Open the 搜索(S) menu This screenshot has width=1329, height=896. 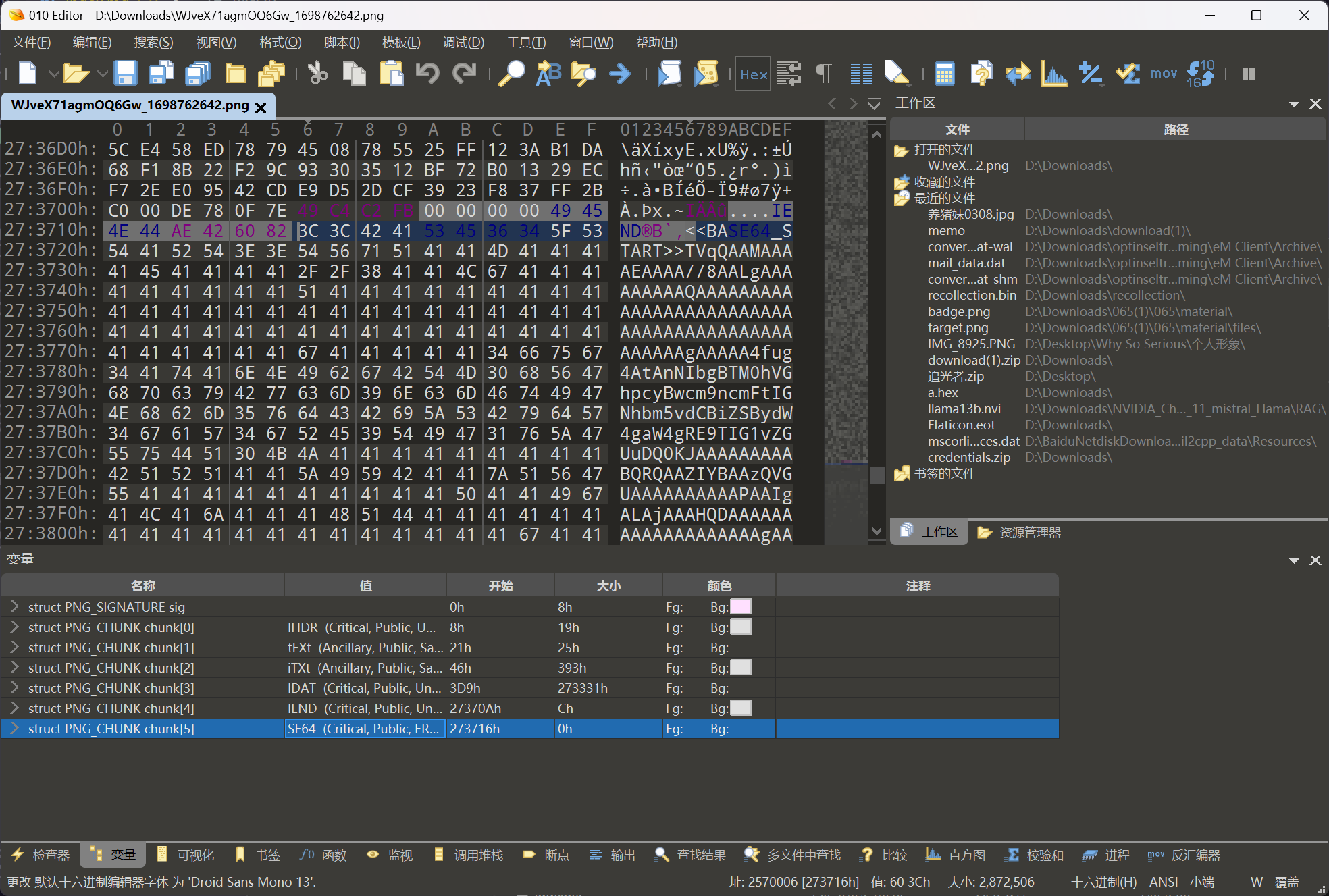coord(153,43)
